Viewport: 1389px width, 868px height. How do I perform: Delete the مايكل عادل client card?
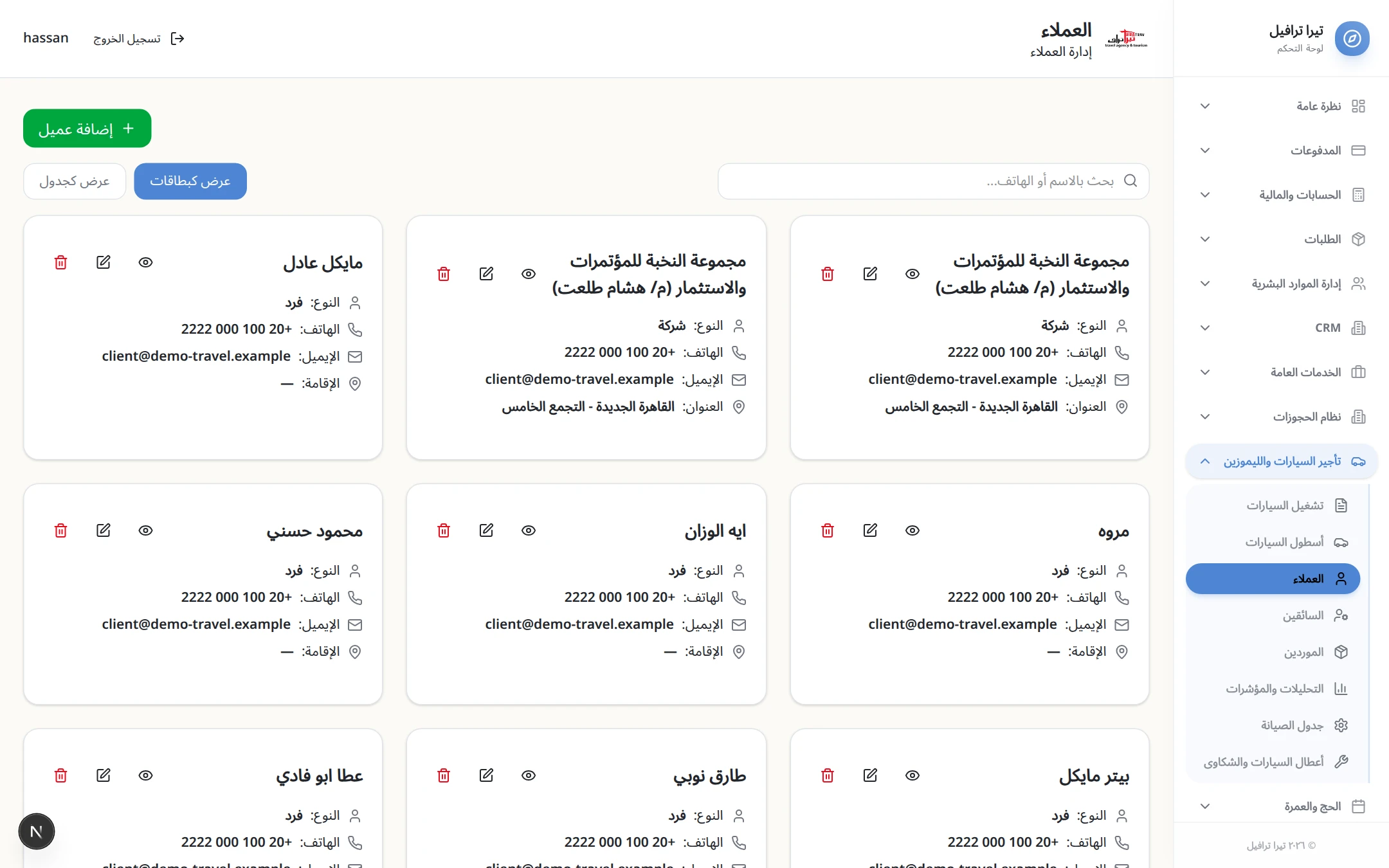(60, 262)
